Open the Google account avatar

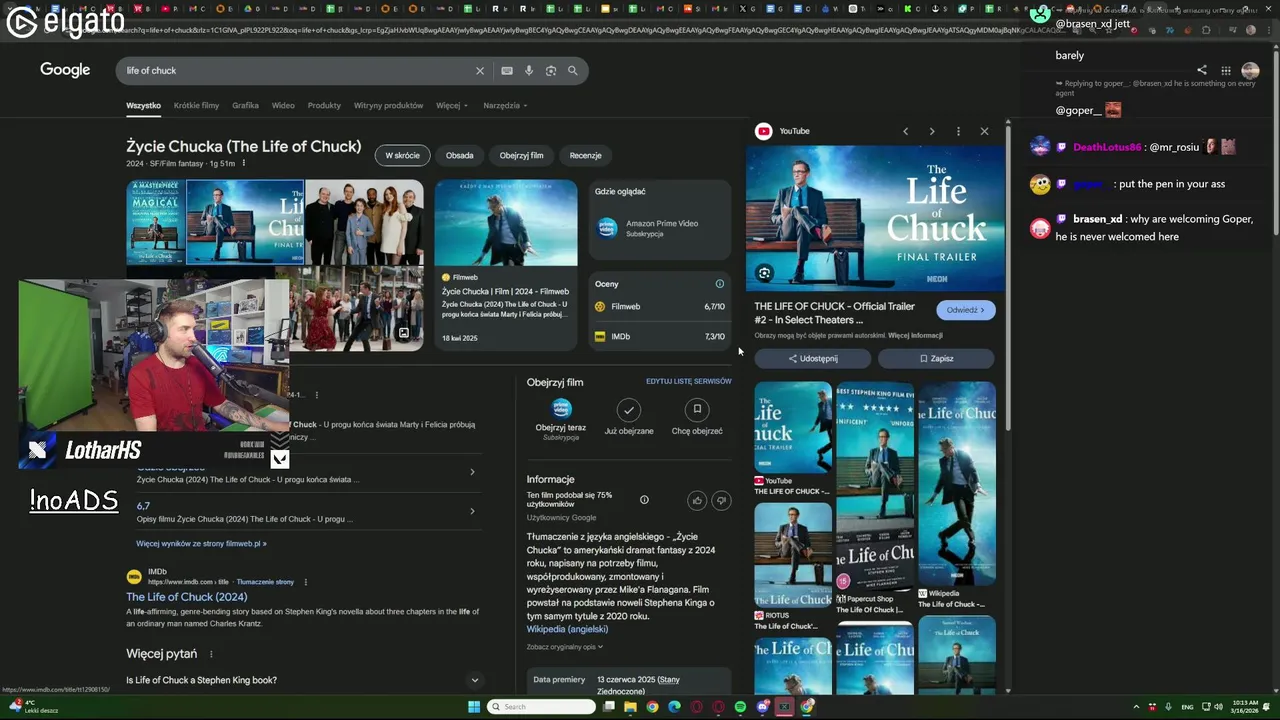1250,71
